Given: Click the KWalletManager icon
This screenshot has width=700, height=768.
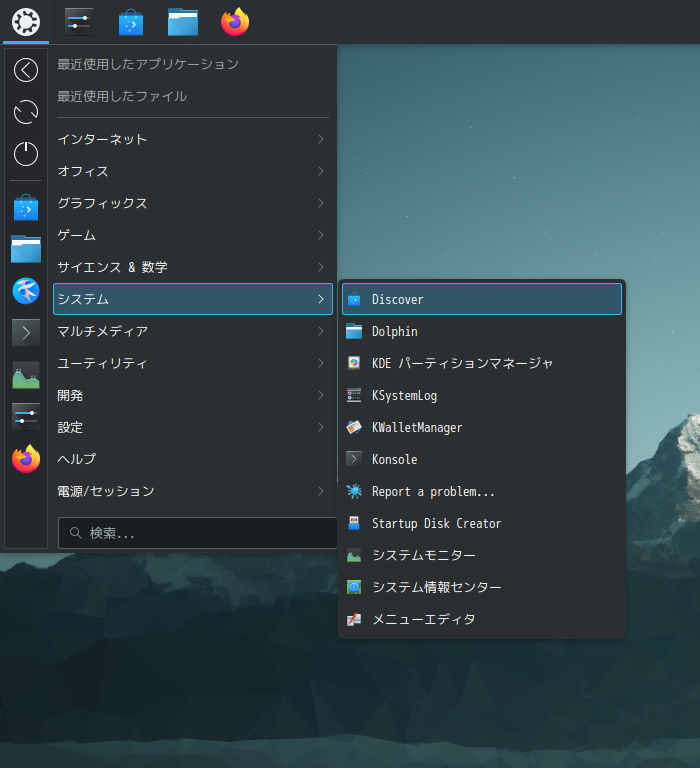Looking at the screenshot, I should [354, 427].
